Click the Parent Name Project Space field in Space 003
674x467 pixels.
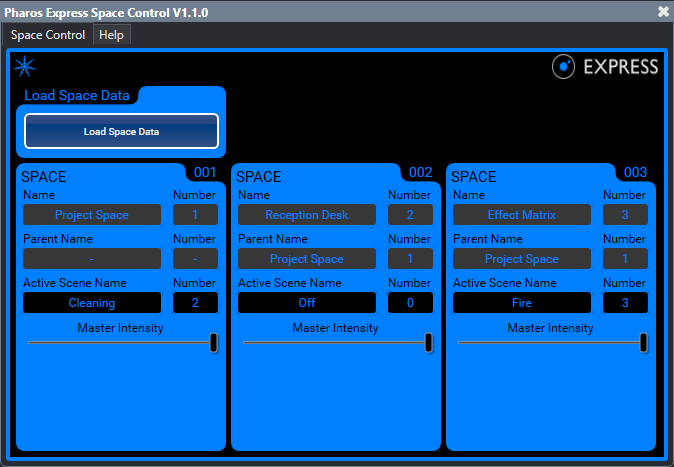point(522,258)
